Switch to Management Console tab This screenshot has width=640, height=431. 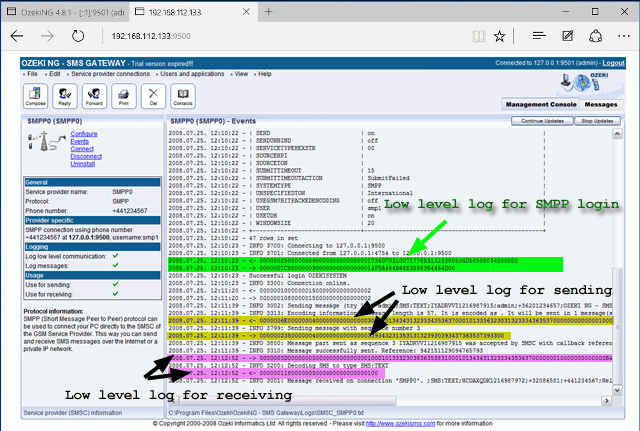[x=541, y=104]
